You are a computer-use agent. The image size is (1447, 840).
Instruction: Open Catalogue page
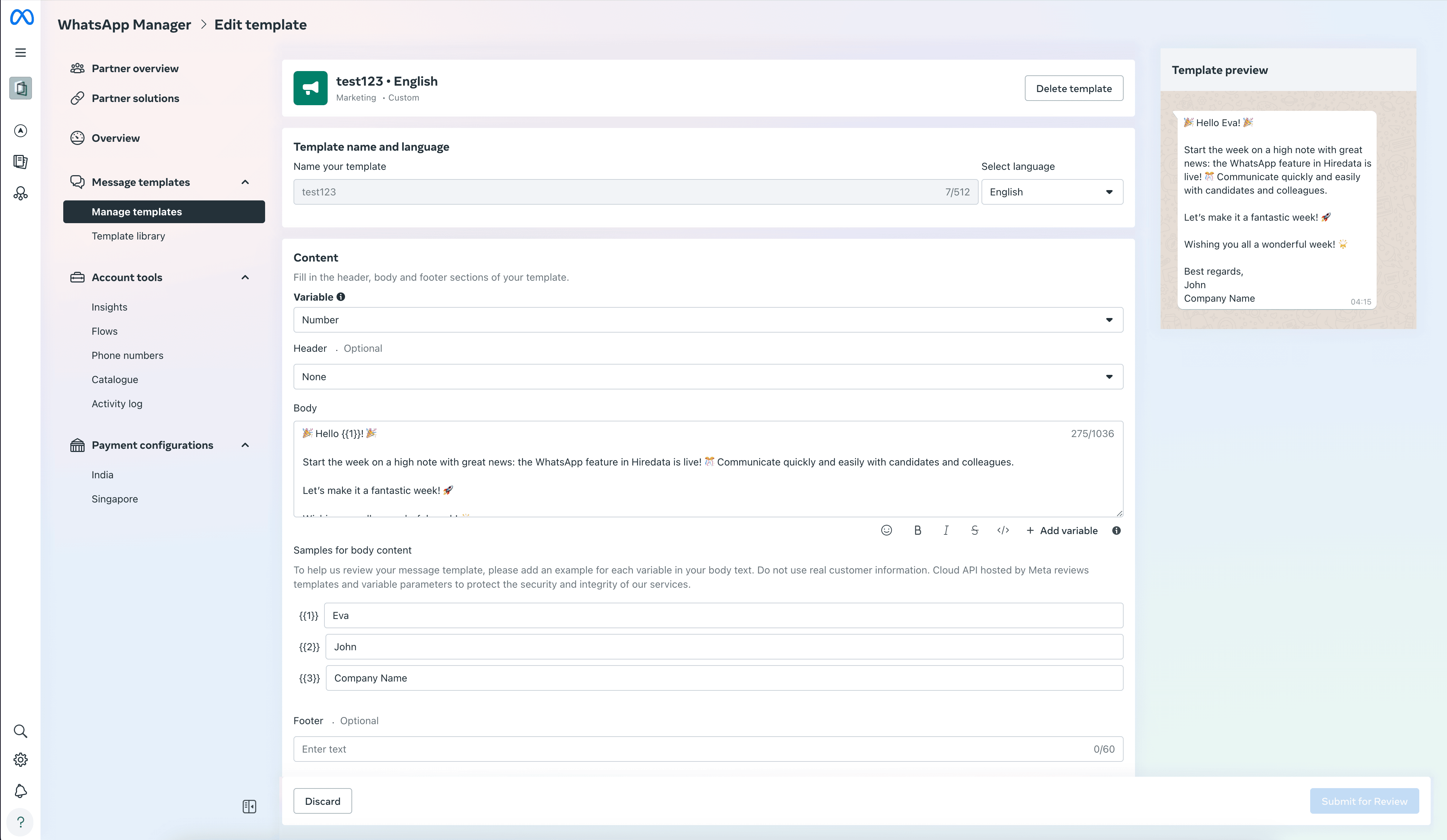[115, 379]
